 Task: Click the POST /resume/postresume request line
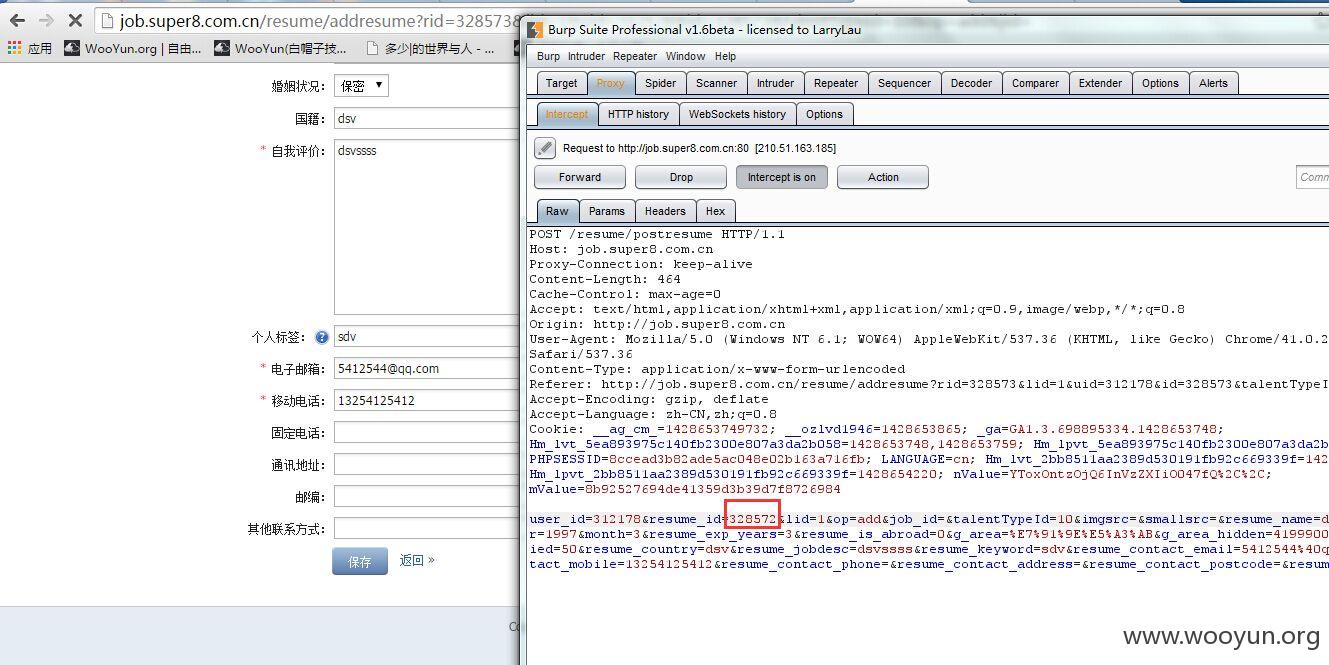(657, 235)
